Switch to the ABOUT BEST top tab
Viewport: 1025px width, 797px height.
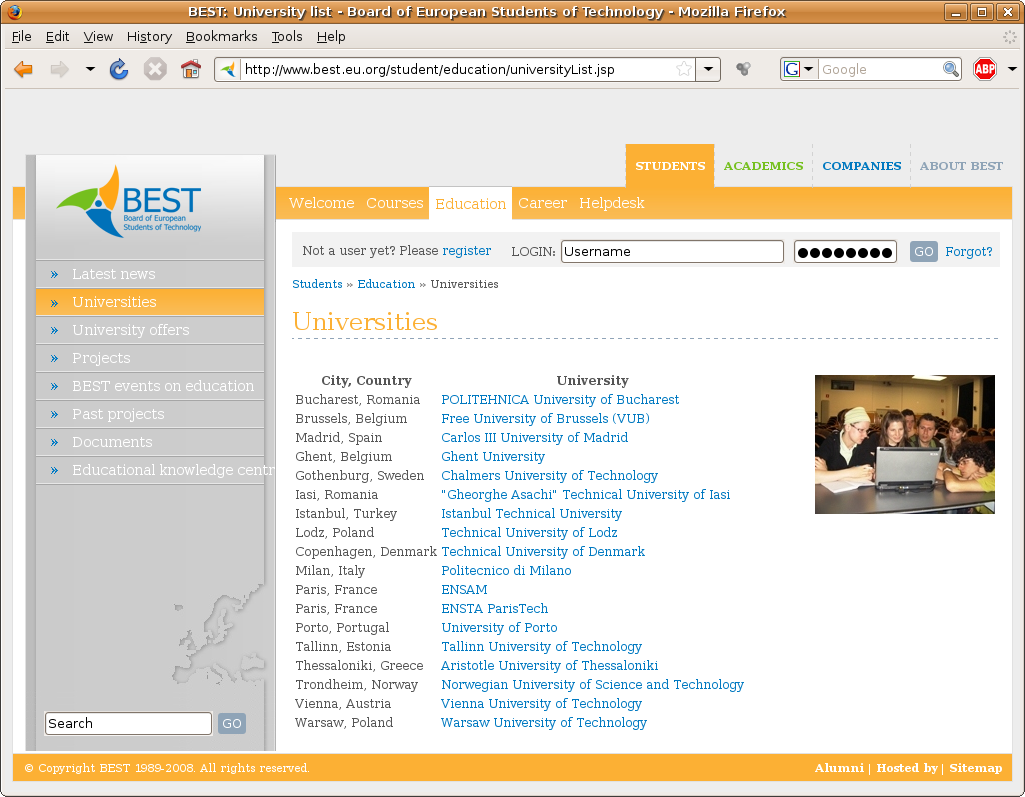pos(961,166)
